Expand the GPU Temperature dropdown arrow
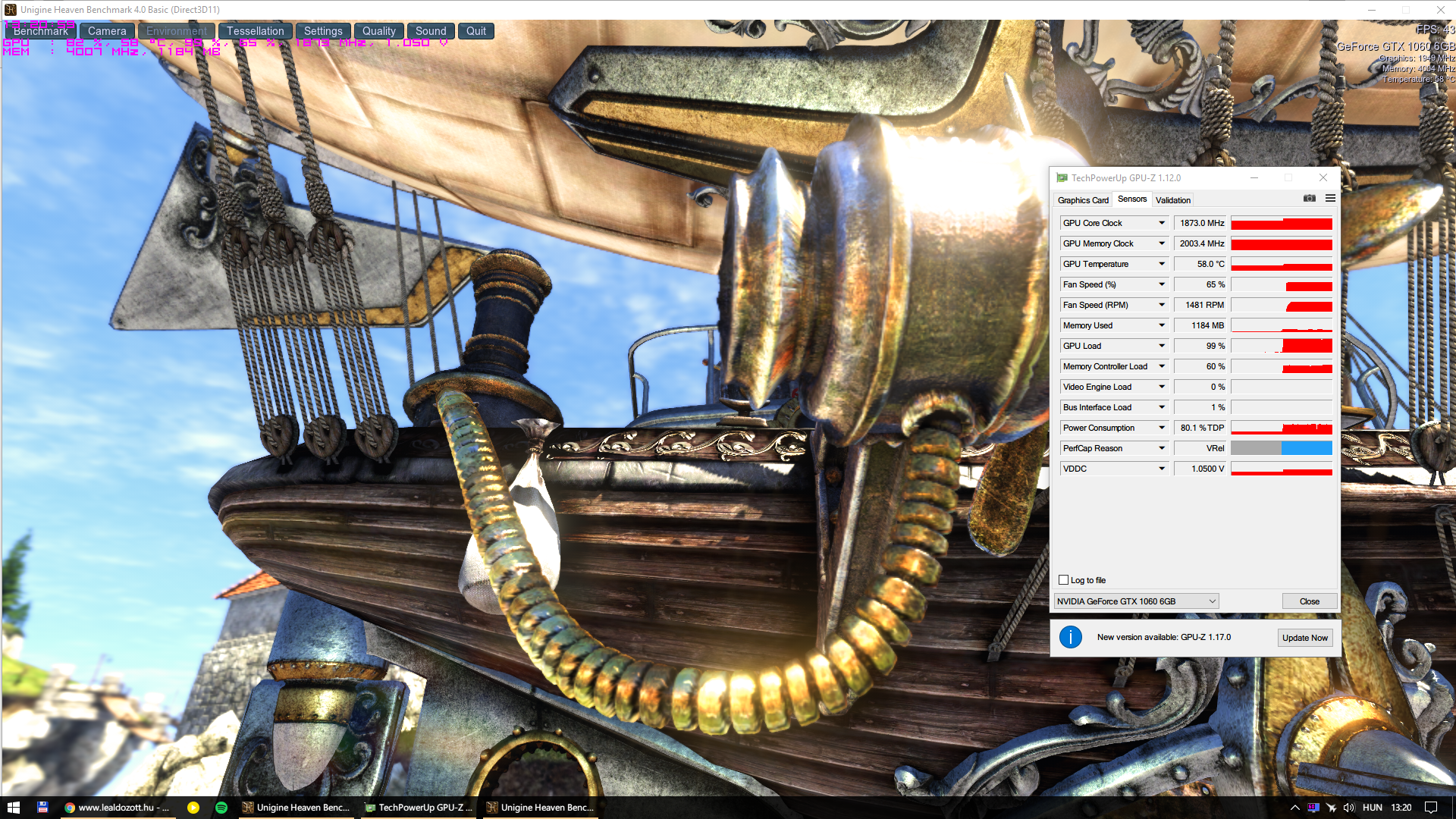The image size is (1456, 819). (1161, 264)
